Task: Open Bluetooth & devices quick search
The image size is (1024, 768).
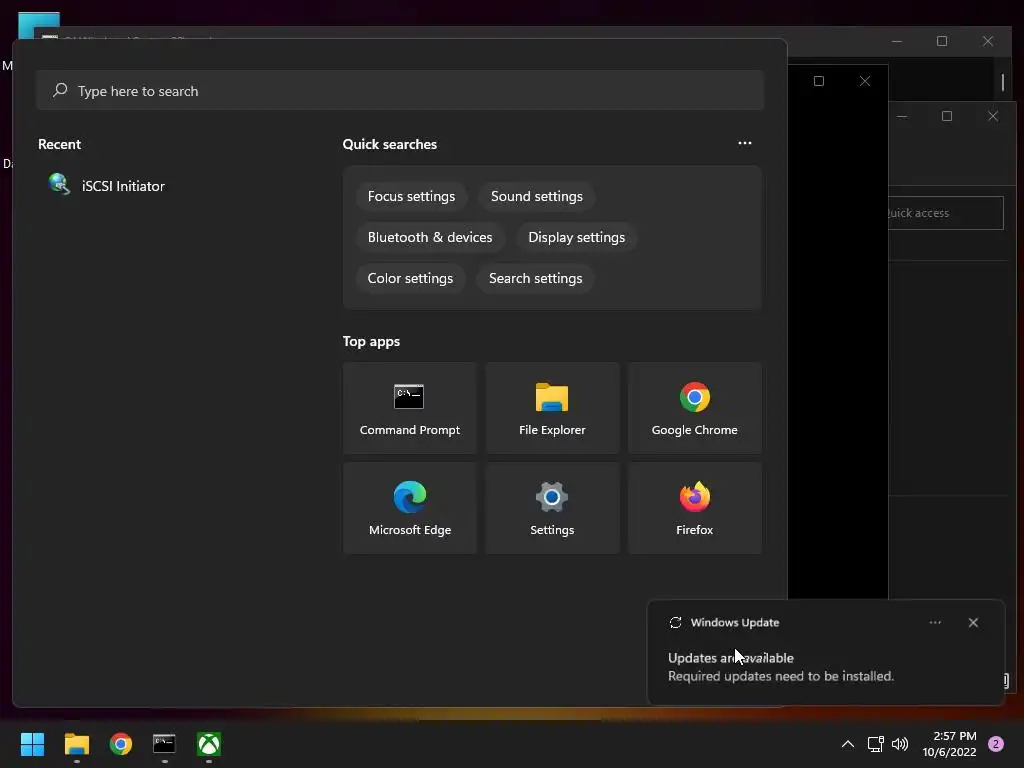Action: click(x=430, y=237)
